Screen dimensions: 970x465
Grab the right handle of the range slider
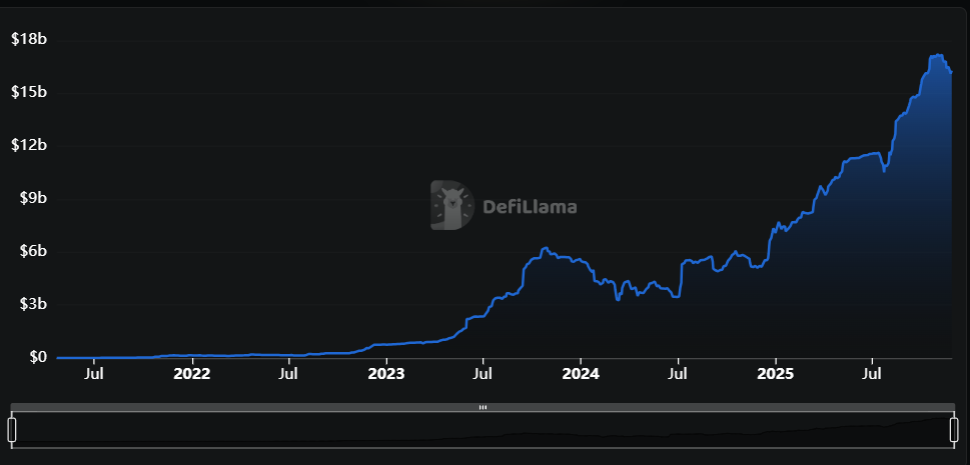click(954, 430)
